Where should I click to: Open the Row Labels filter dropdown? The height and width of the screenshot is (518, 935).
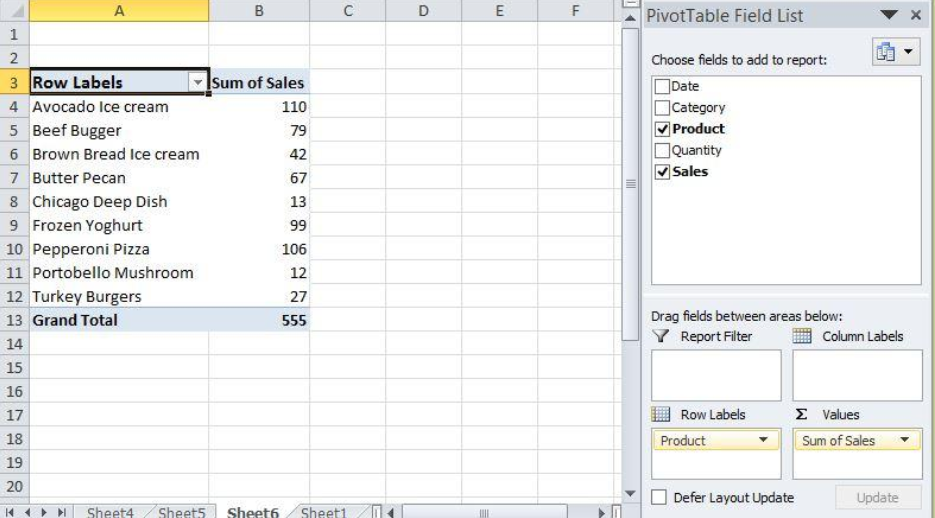[x=197, y=83]
